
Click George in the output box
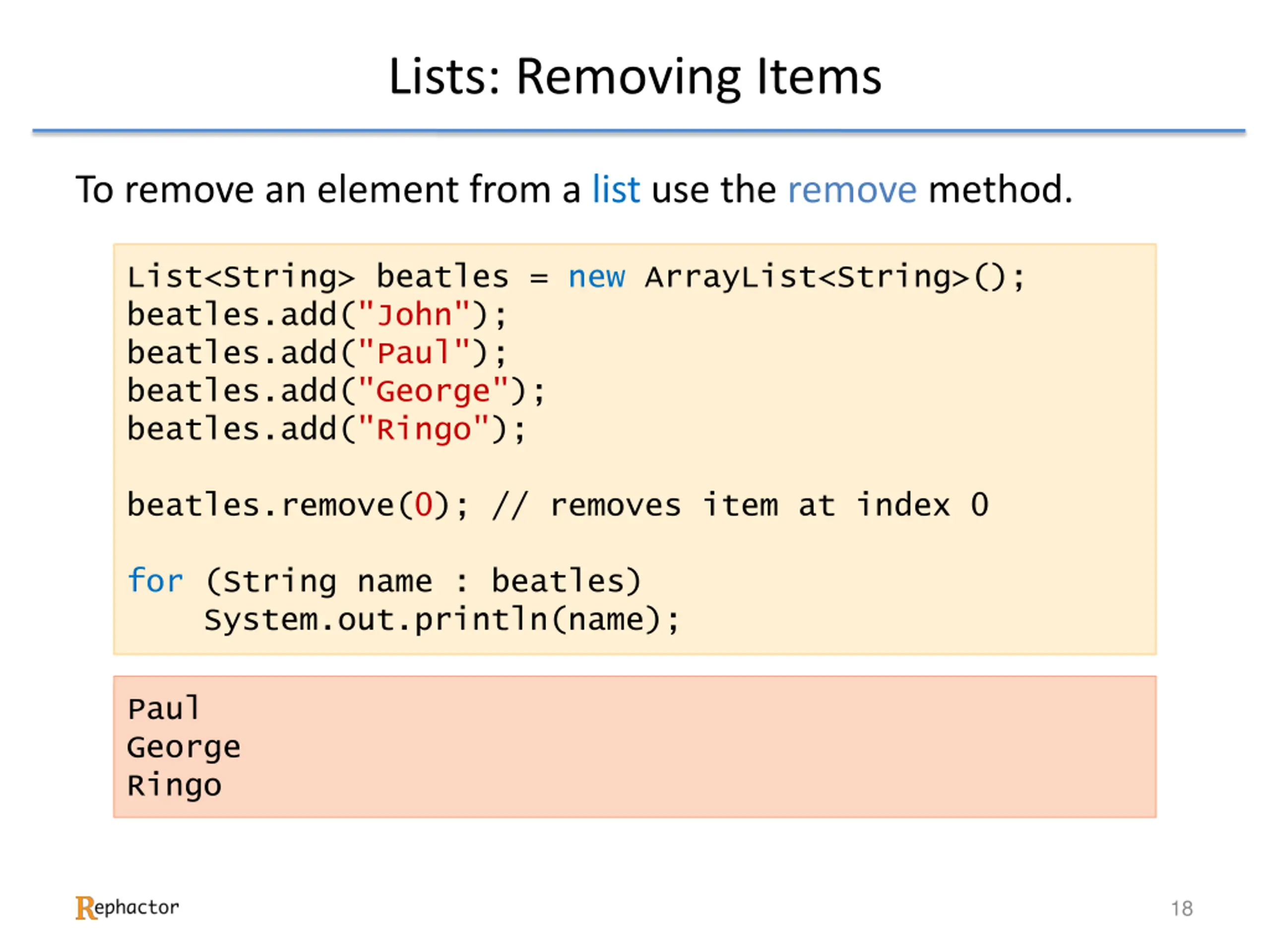(184, 748)
